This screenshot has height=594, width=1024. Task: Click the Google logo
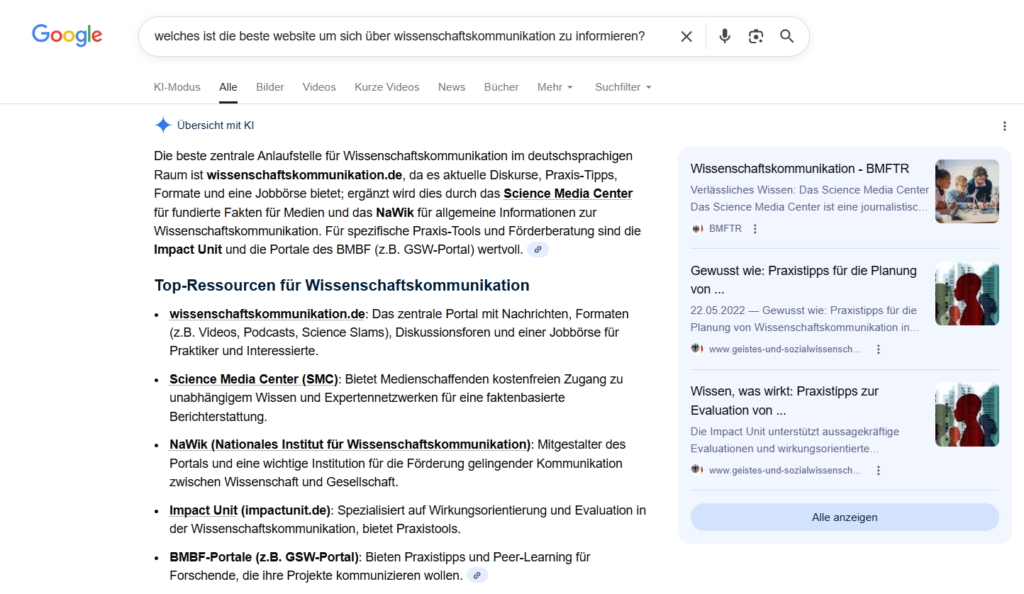(67, 35)
